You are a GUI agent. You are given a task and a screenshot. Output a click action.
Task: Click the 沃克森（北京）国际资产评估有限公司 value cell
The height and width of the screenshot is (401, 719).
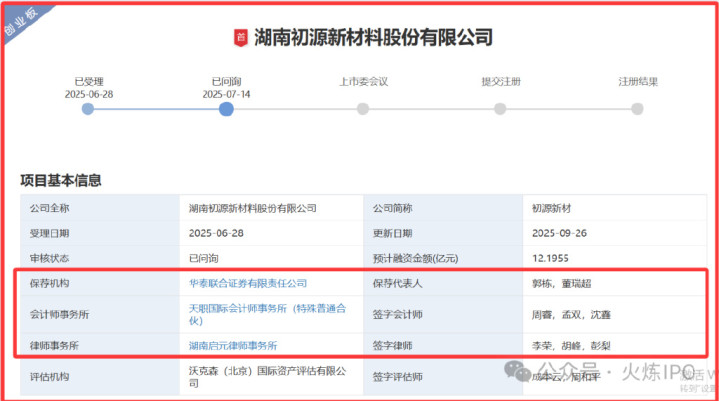pyautogui.click(x=271, y=377)
